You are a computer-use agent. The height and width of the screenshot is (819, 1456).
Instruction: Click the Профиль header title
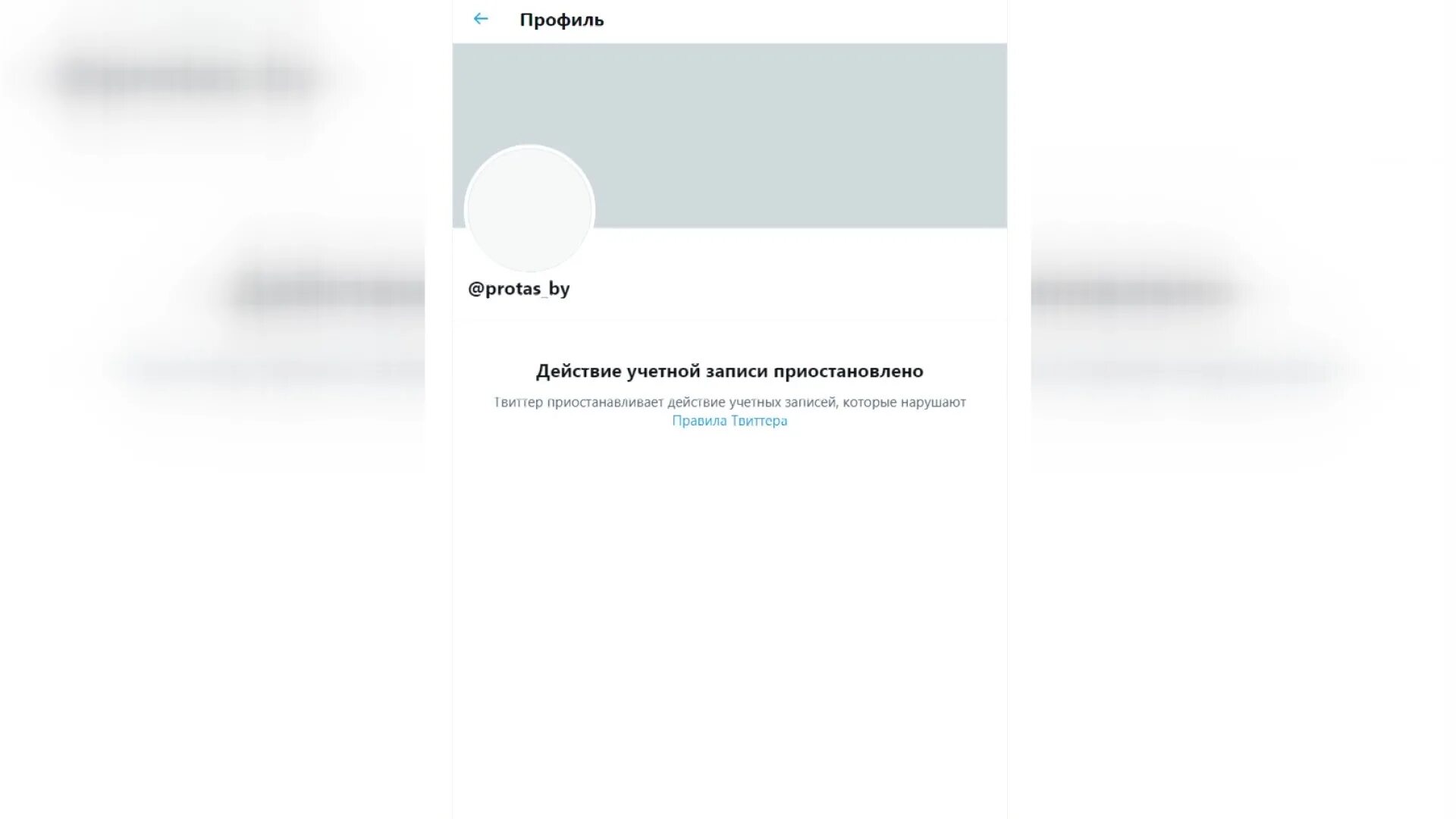pyautogui.click(x=561, y=19)
